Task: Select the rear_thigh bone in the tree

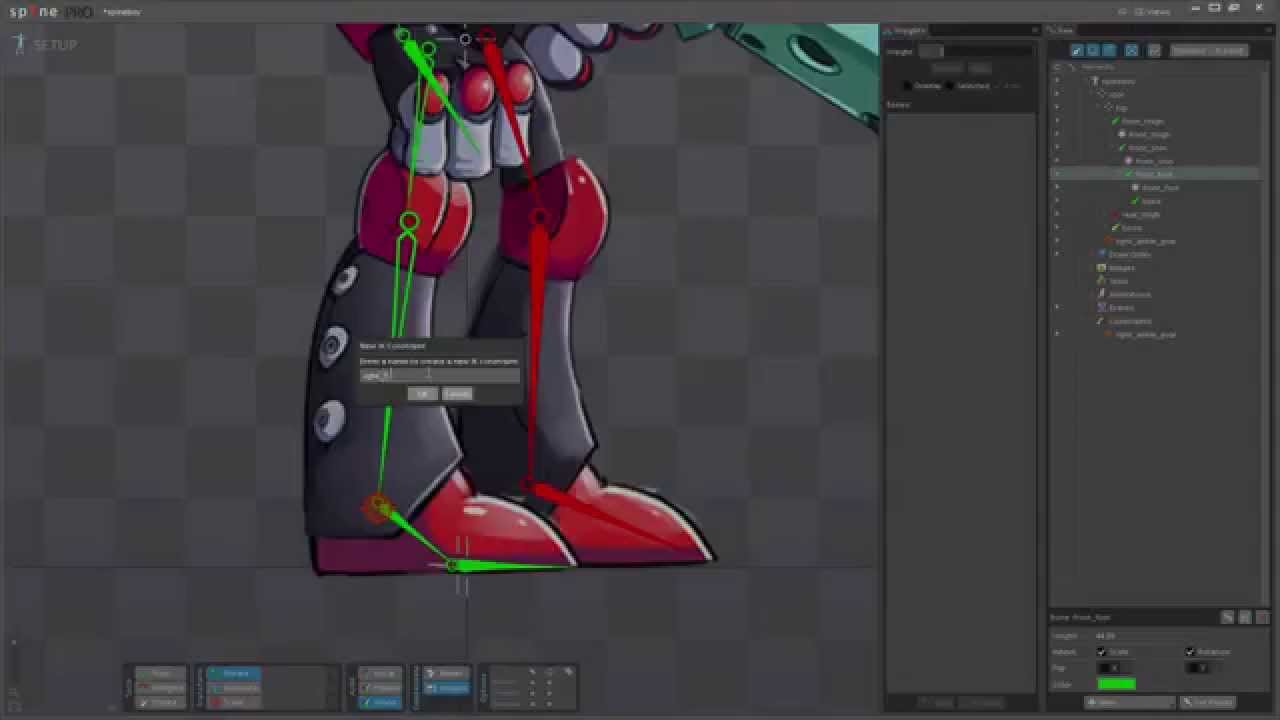Action: [1140, 214]
